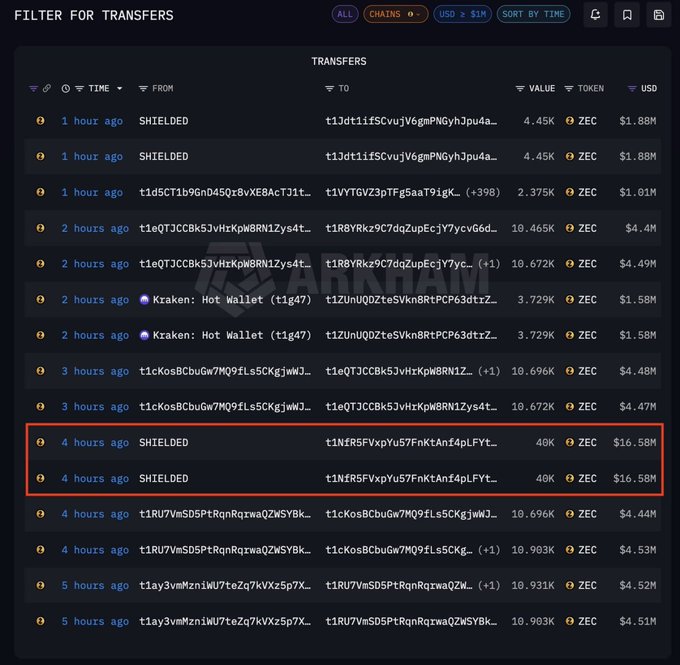Click the purple filter icon in header row
680x665 pixels.
33,88
